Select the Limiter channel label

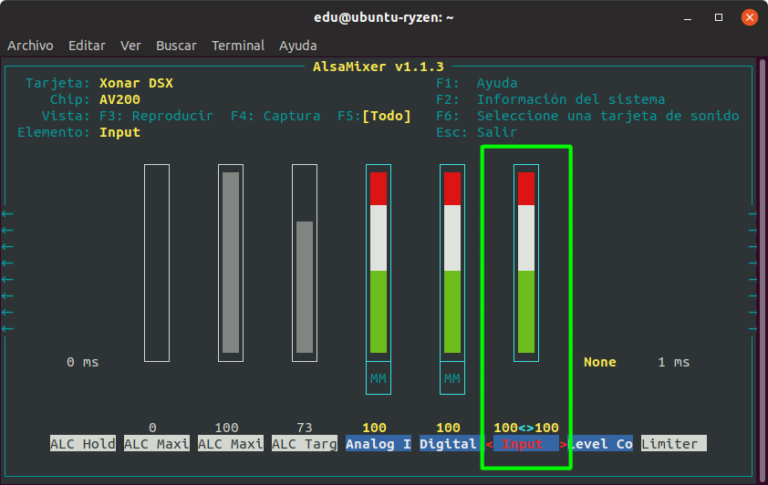[673, 444]
